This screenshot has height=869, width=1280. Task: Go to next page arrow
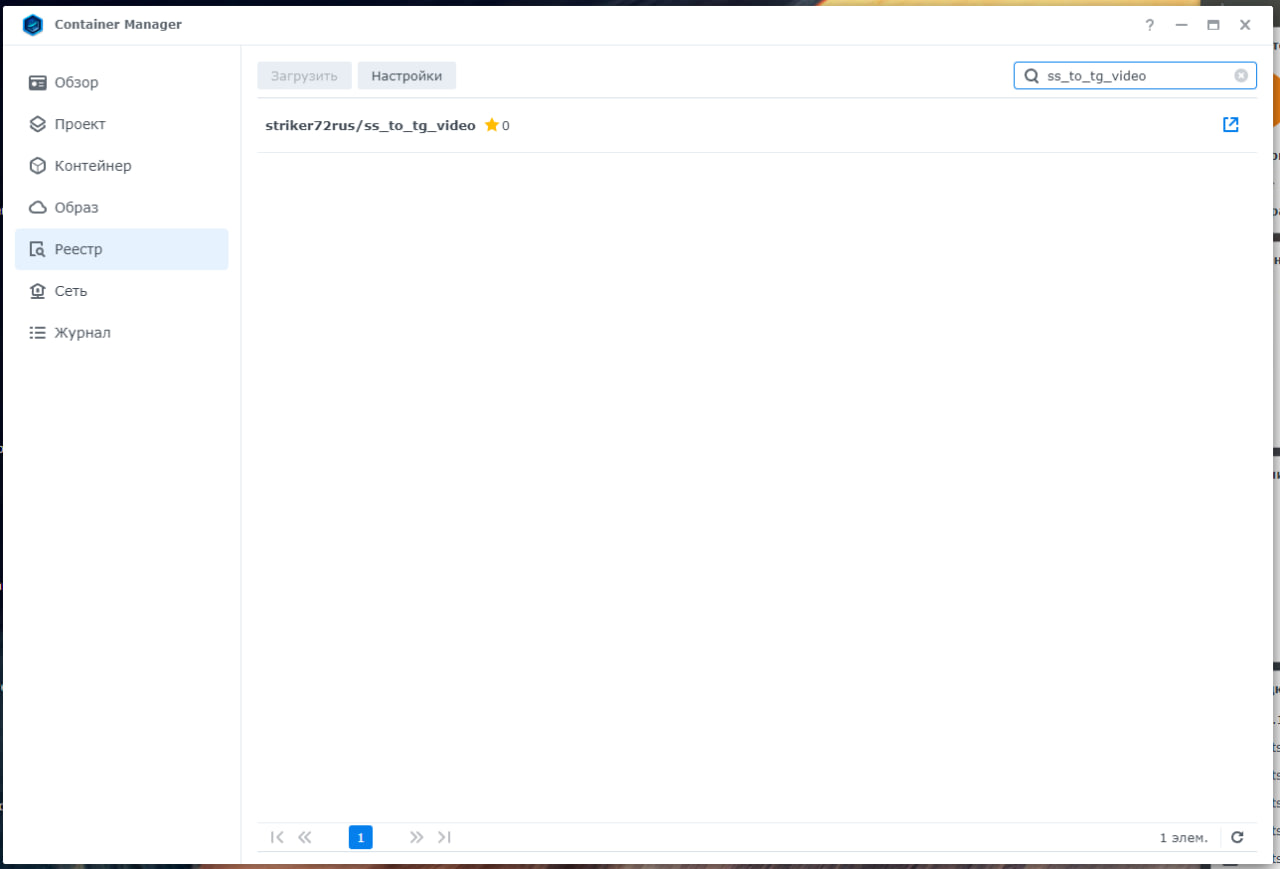(x=417, y=837)
